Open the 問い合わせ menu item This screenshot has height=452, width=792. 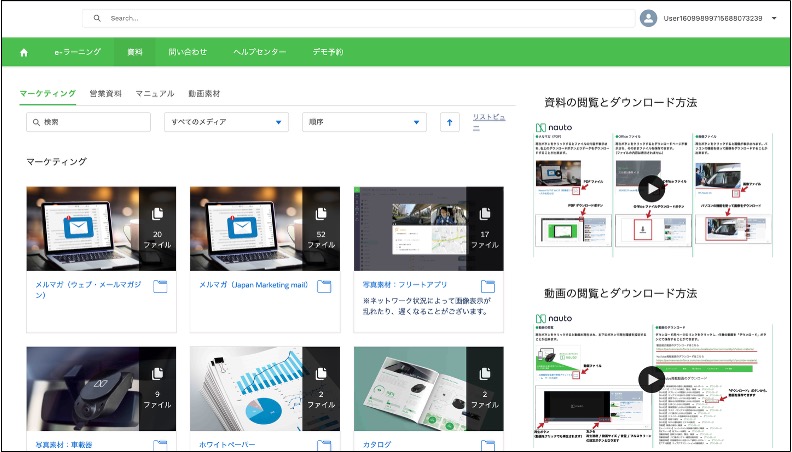(187, 52)
